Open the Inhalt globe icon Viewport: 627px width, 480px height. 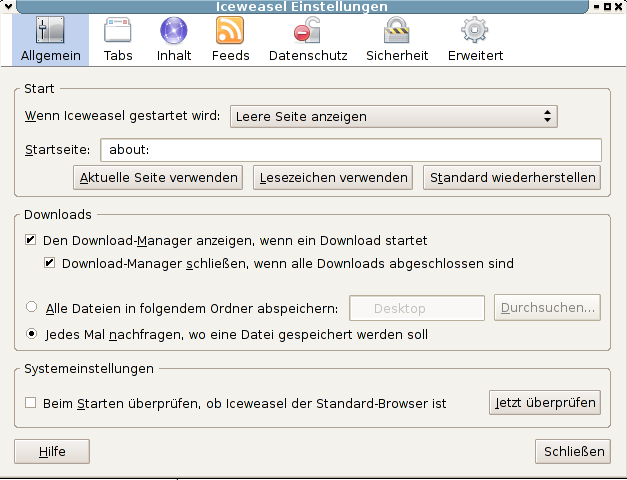pyautogui.click(x=174, y=32)
